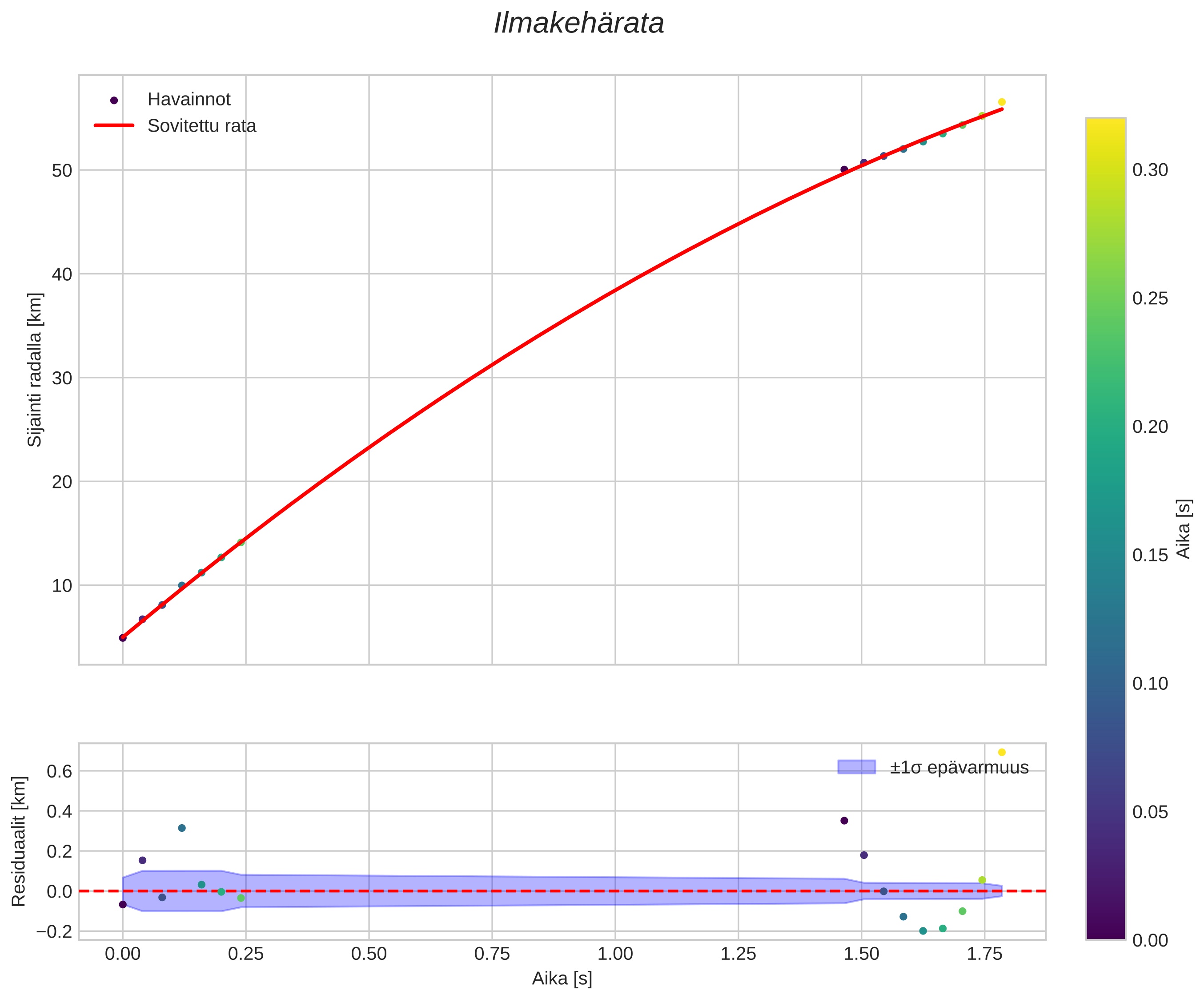Click the 'Residuaalit [km]' y-axis label
Image resolution: width=1204 pixels, height=999 pixels.
point(19,842)
